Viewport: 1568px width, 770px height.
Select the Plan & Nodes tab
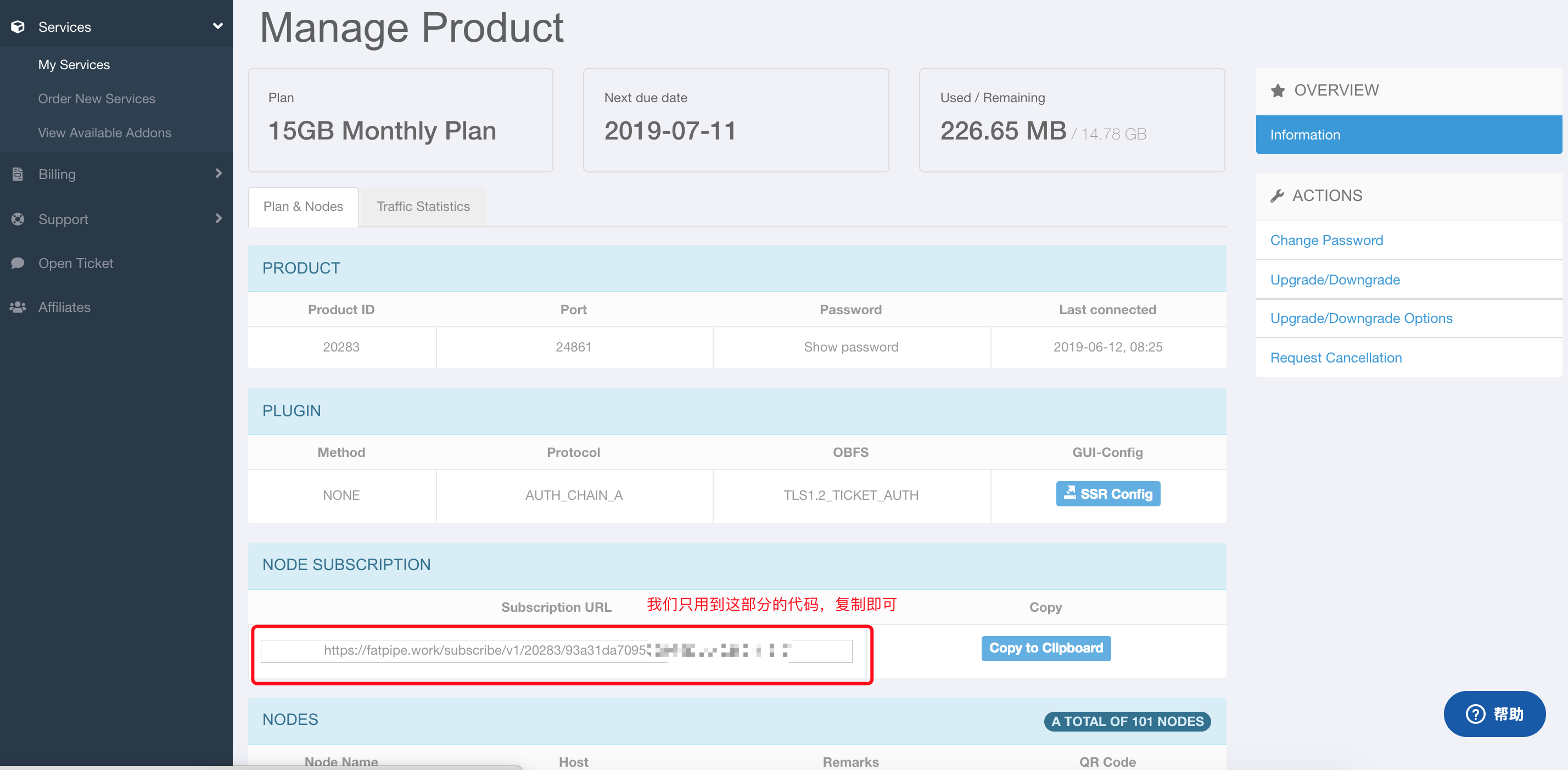coord(303,207)
